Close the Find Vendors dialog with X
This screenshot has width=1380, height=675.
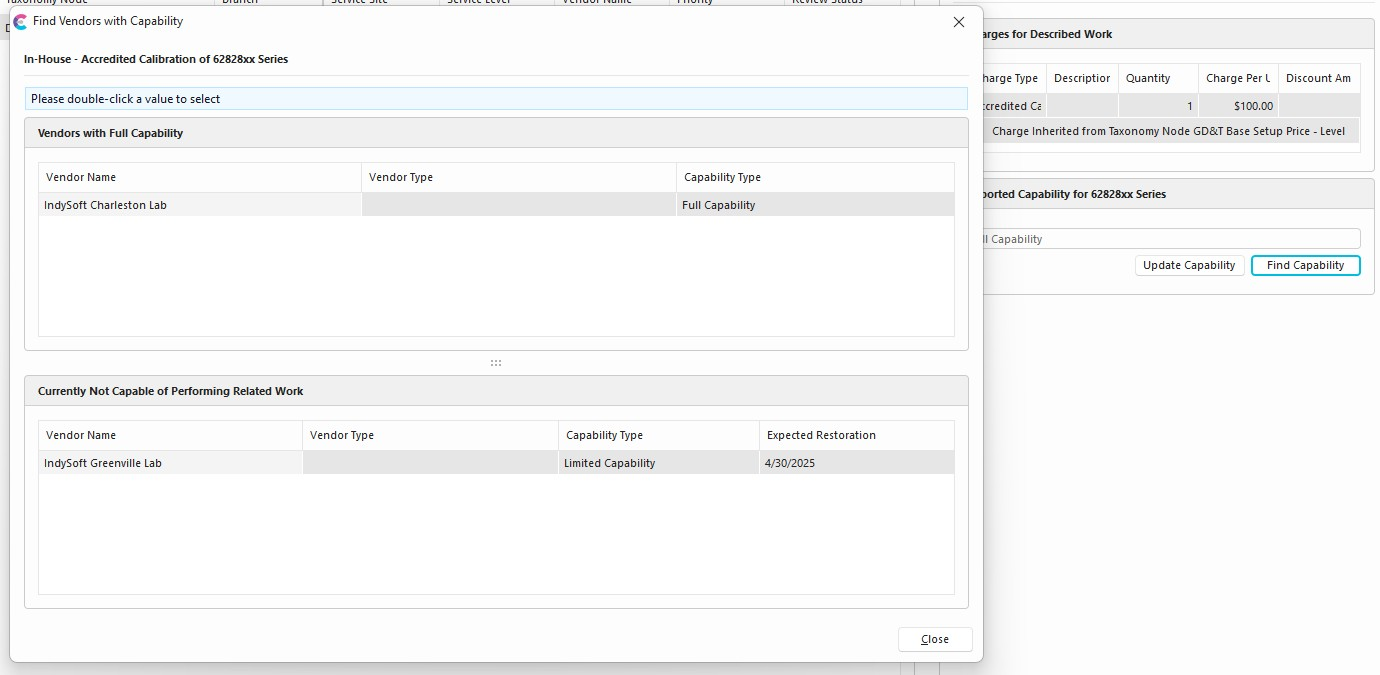(x=958, y=22)
